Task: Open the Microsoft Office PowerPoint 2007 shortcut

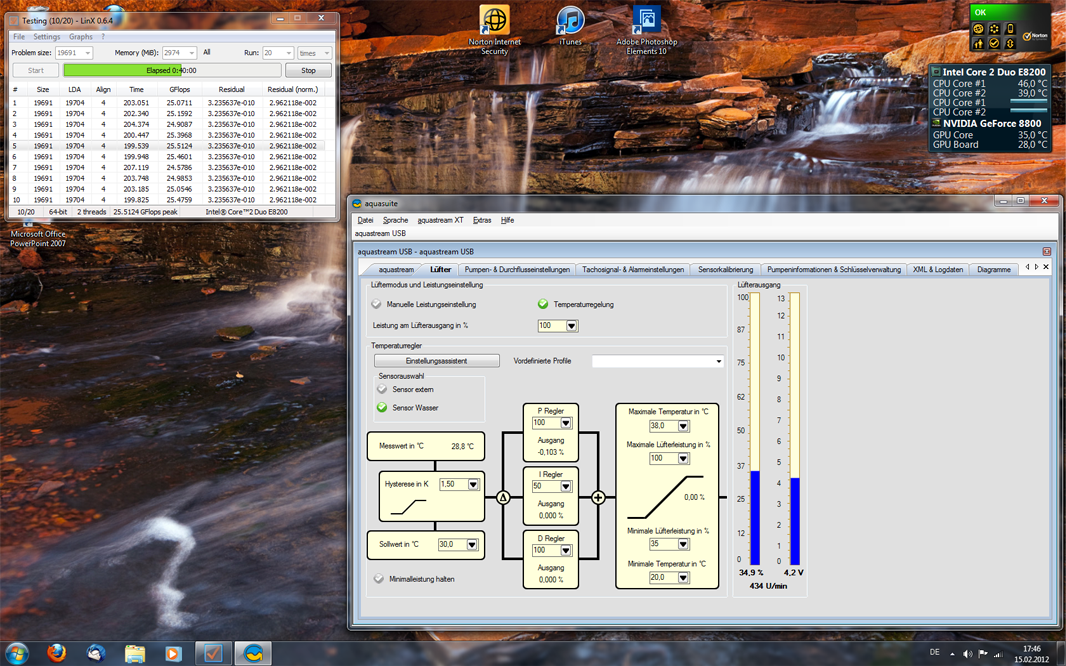Action: [x=37, y=238]
